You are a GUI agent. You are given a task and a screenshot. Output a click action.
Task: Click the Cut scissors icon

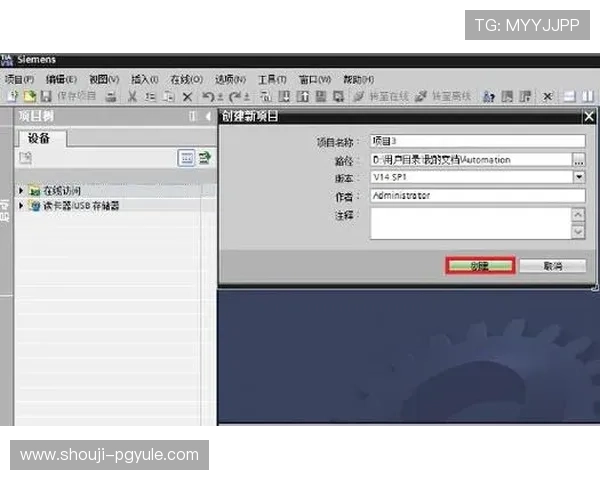132,96
